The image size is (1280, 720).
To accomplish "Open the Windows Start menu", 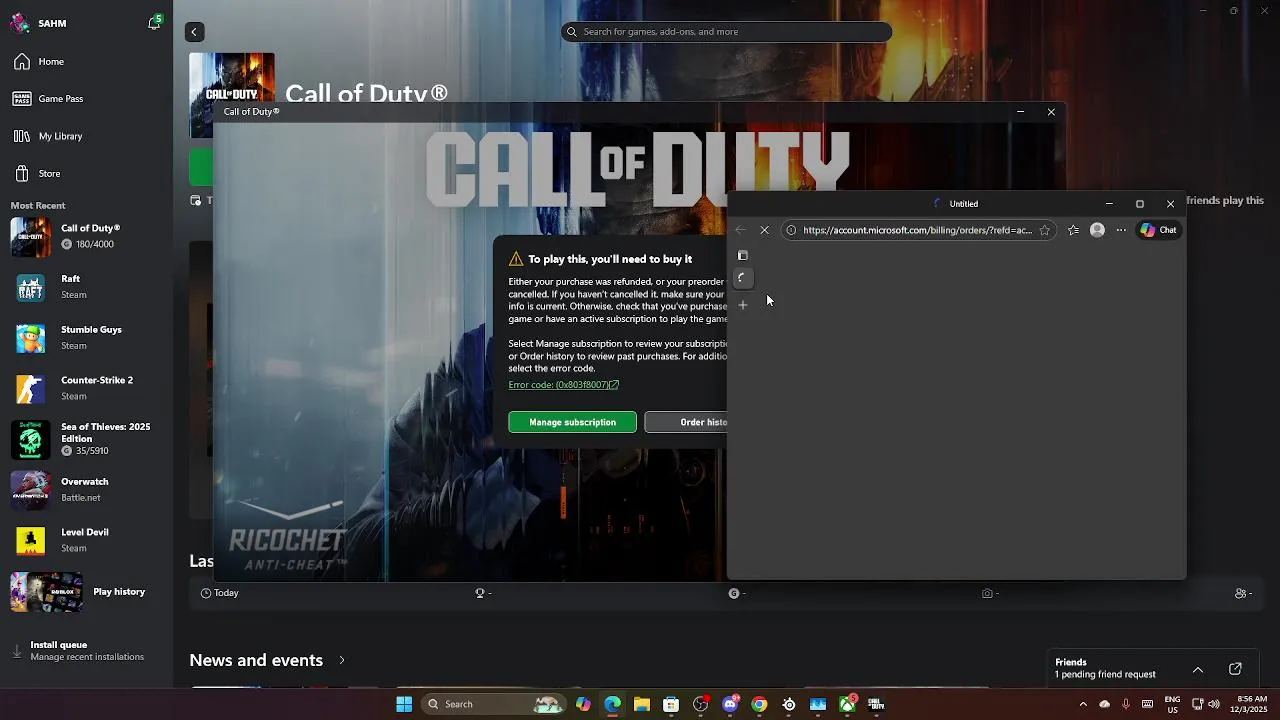I will click(x=404, y=704).
